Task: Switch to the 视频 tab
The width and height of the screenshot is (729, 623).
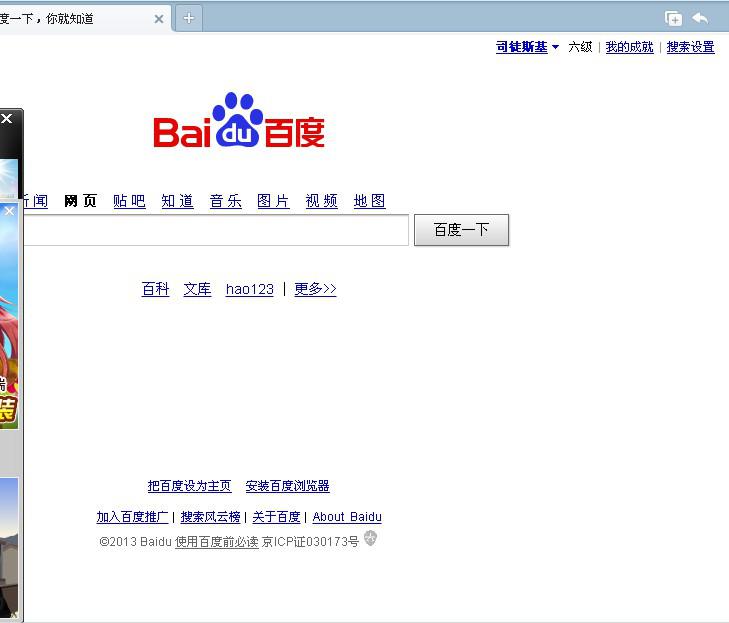Action: [x=322, y=201]
